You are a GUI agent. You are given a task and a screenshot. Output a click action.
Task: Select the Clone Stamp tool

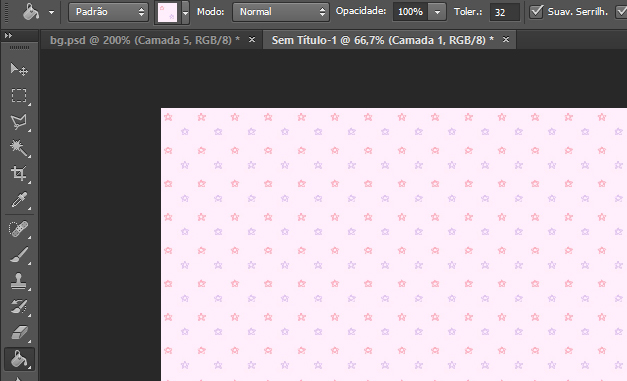19,281
